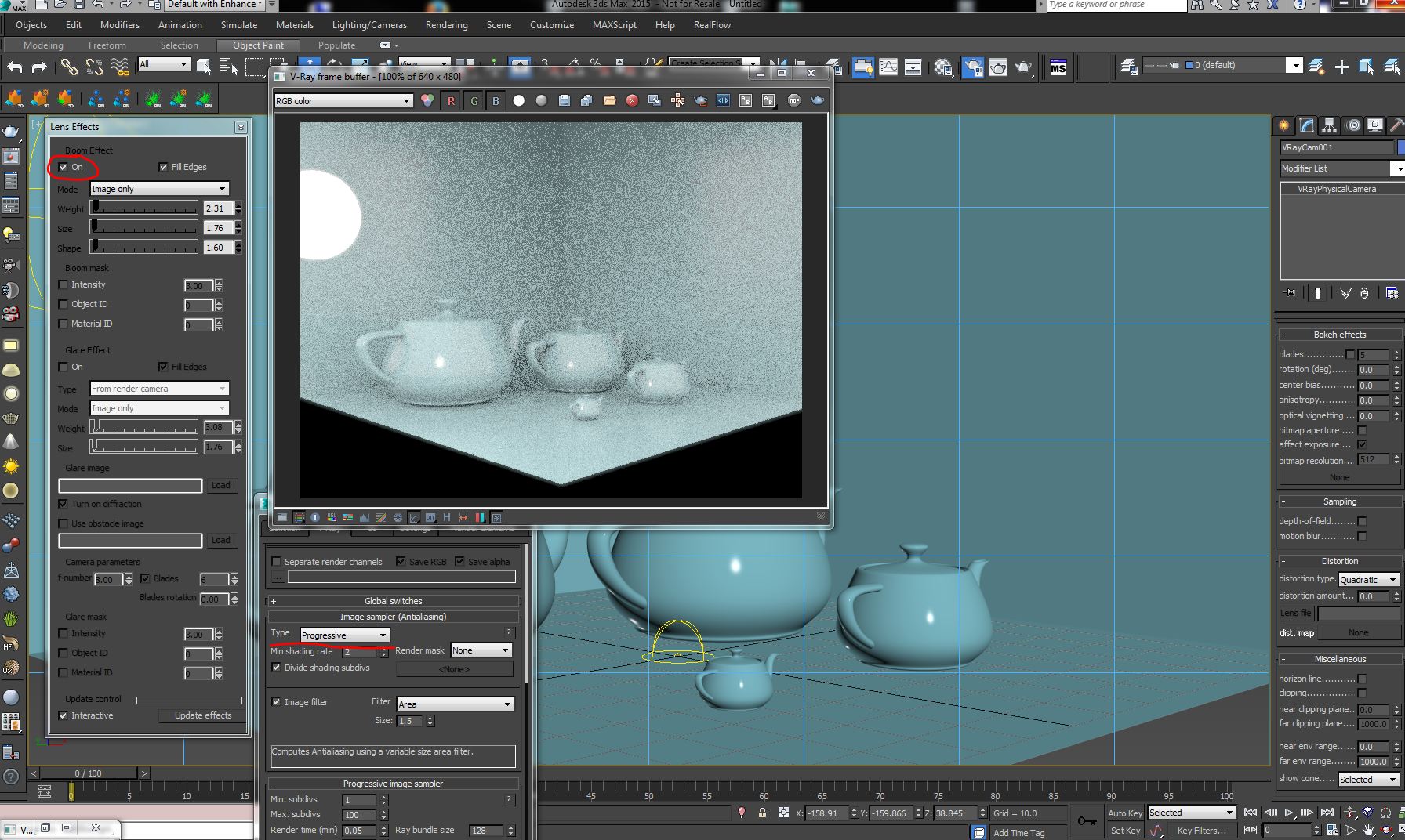Enable Separate render channels checkbox
This screenshot has height=840, width=1405.
[276, 562]
